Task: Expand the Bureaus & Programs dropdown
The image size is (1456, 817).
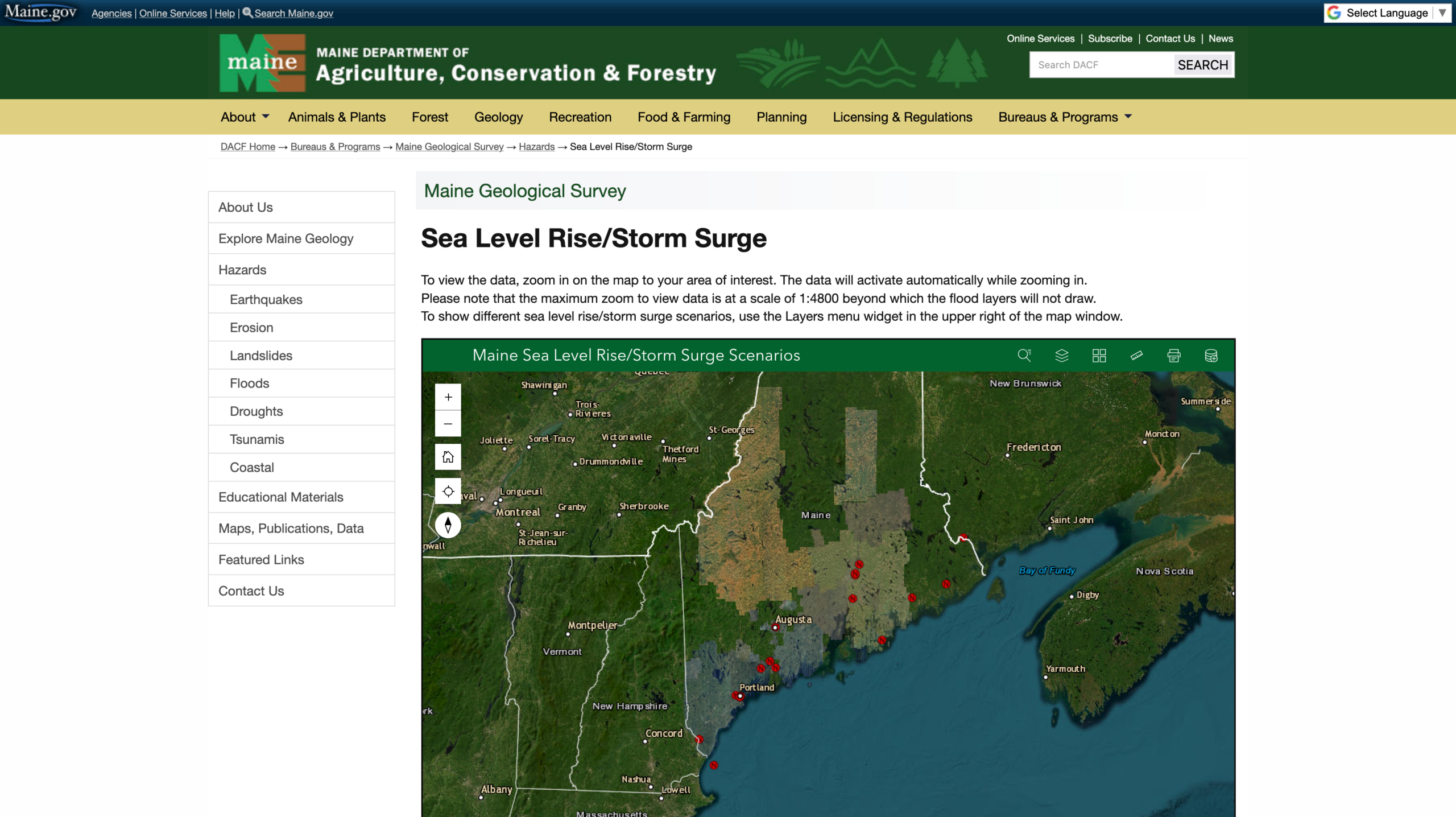Action: pyautogui.click(x=1065, y=117)
